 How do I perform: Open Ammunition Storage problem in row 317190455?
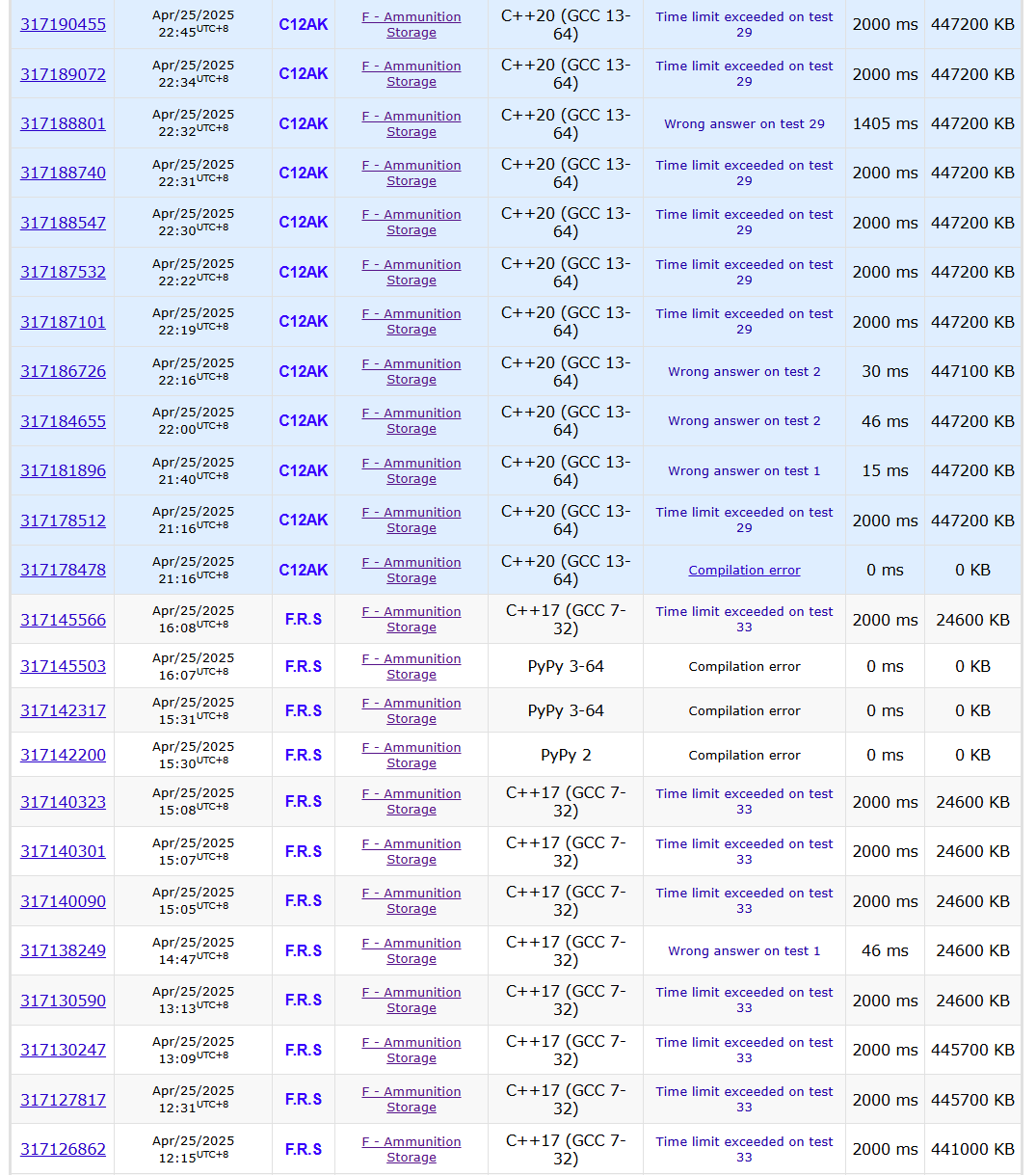(x=412, y=24)
